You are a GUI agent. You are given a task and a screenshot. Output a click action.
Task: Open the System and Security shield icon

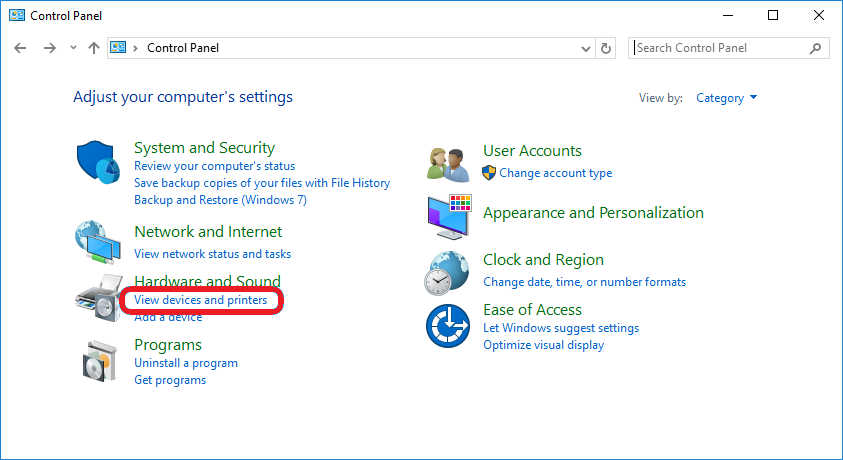[x=98, y=163]
